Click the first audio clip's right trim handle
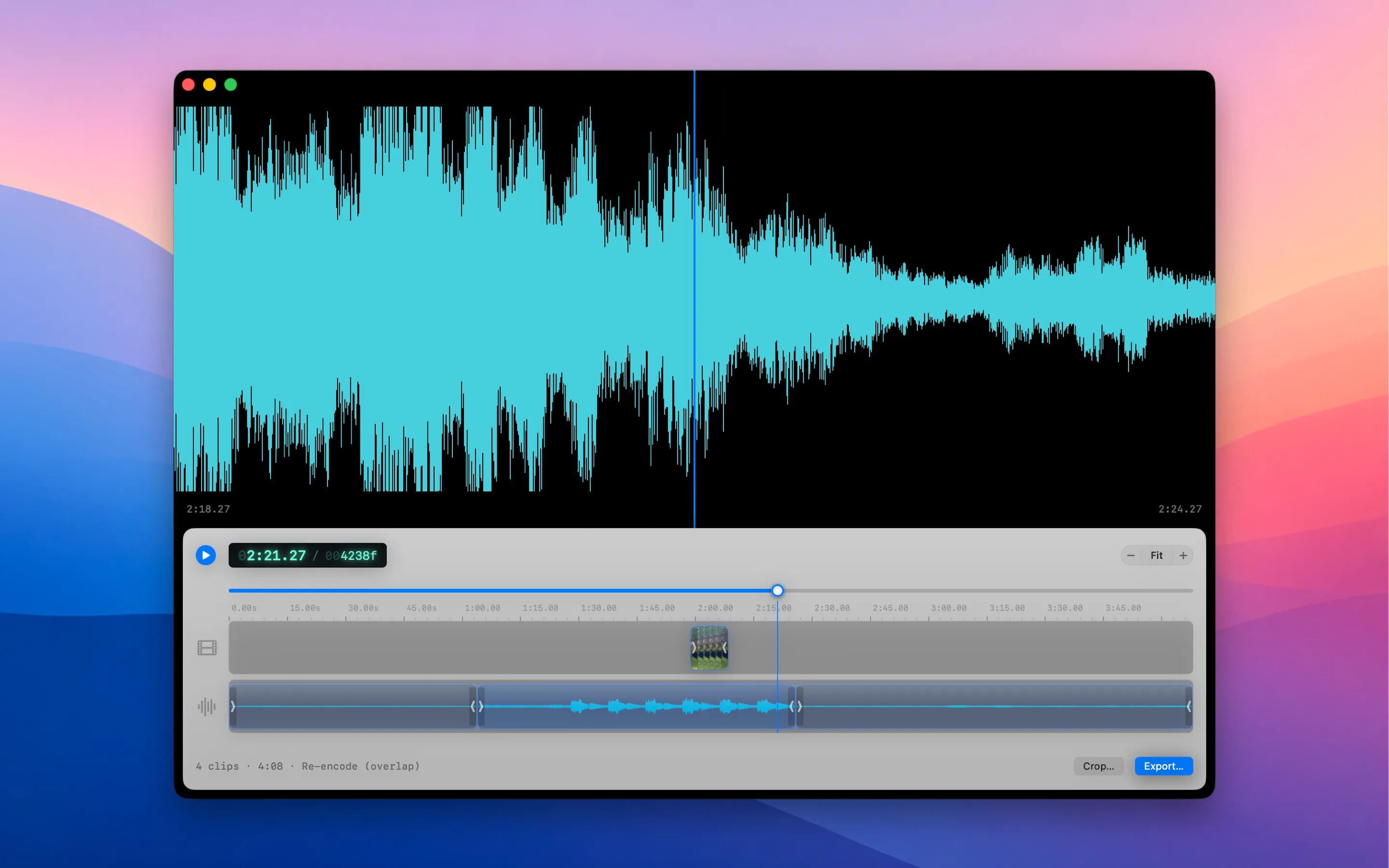 pos(472,706)
